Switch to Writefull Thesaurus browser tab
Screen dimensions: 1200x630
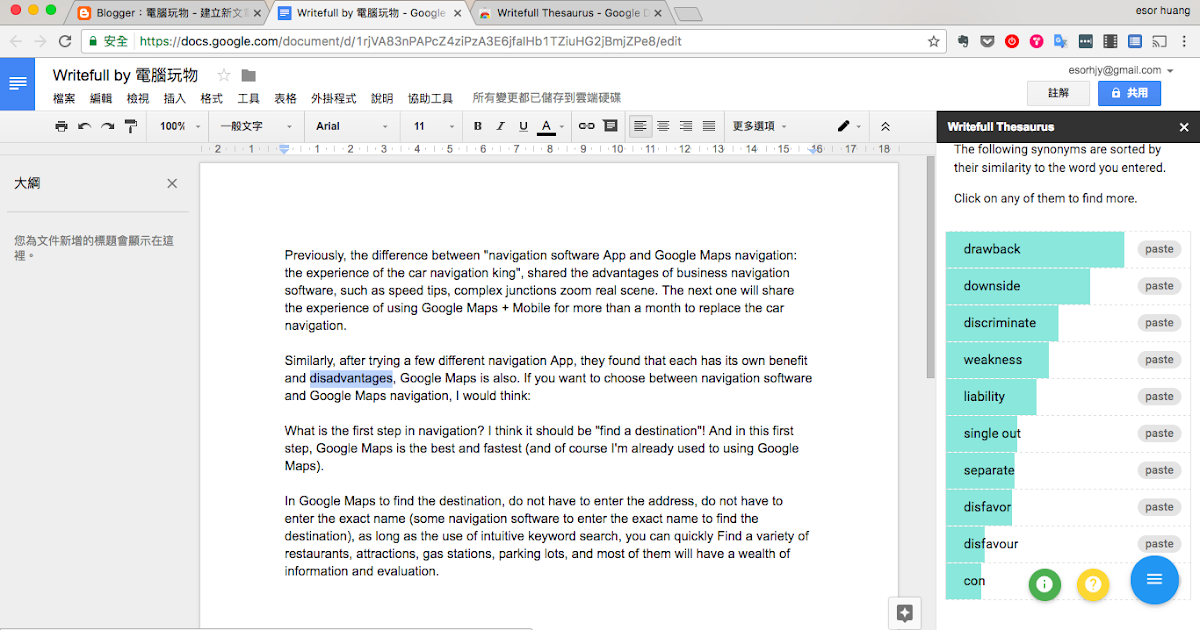click(570, 13)
